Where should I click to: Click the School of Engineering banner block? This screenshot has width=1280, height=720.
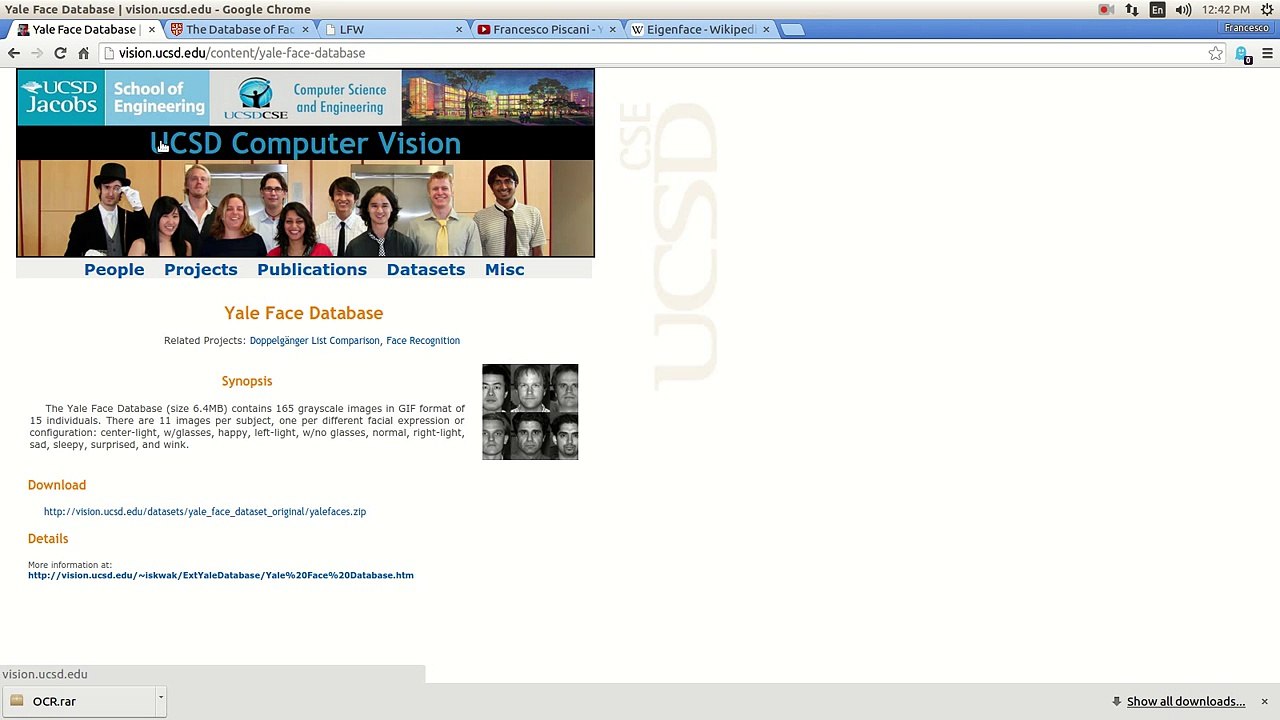158,97
